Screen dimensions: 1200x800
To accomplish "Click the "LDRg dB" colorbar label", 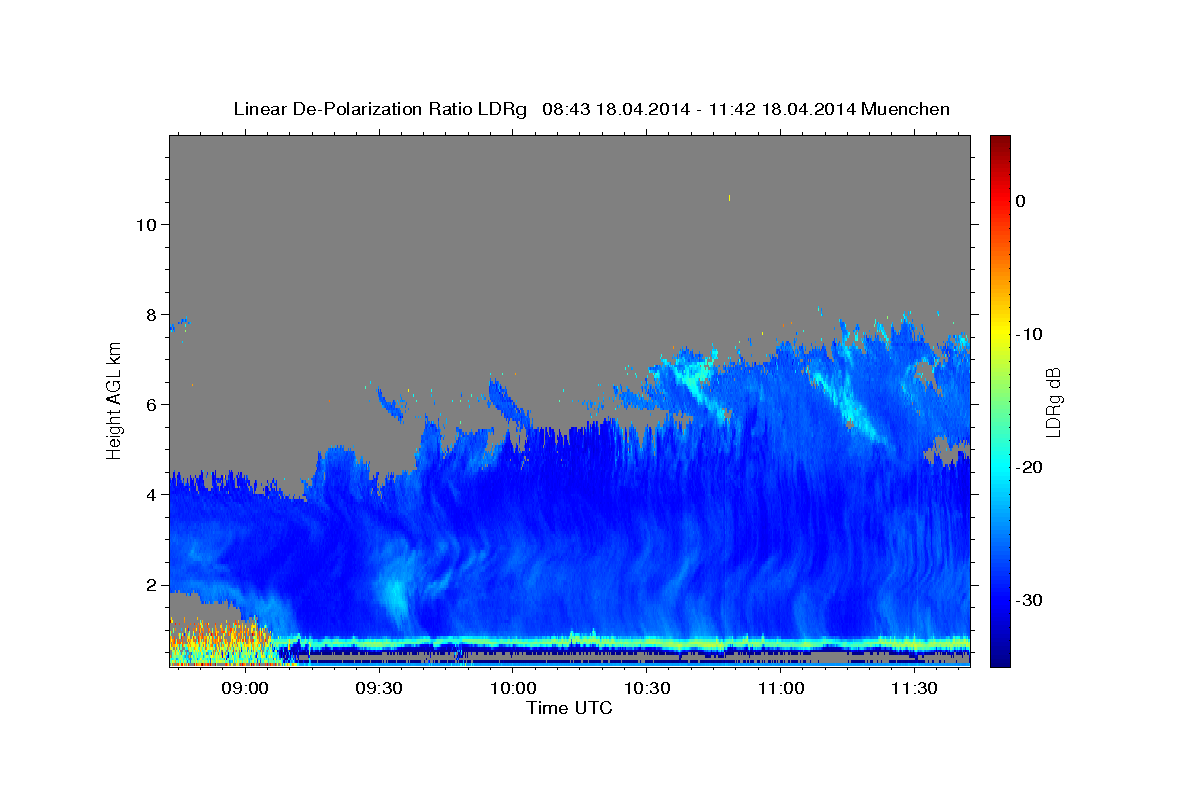I will [x=1052, y=401].
